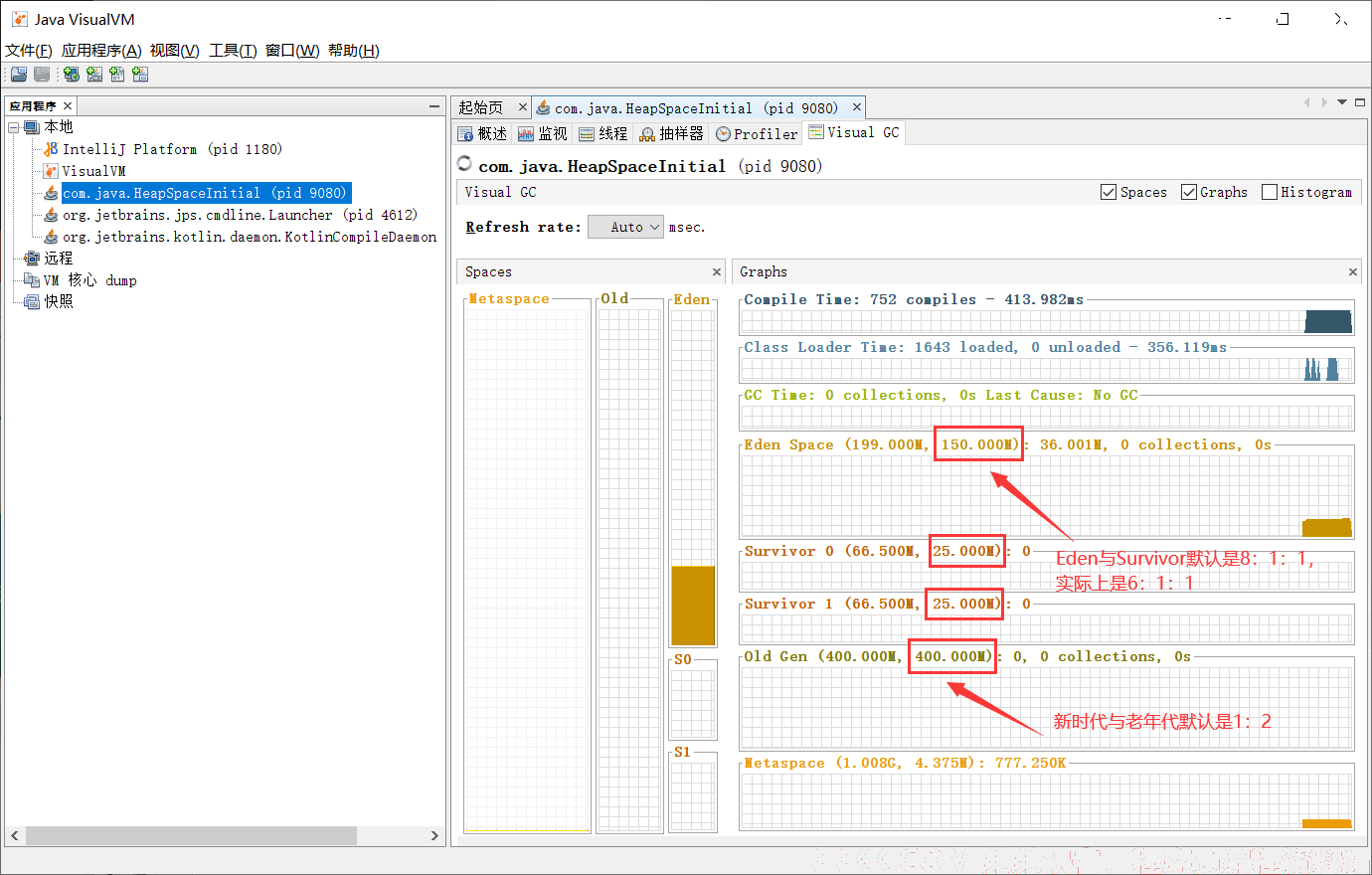This screenshot has width=1372, height=875.
Task: Click the right arrow of horizontal scrollbar
Action: coord(434,835)
